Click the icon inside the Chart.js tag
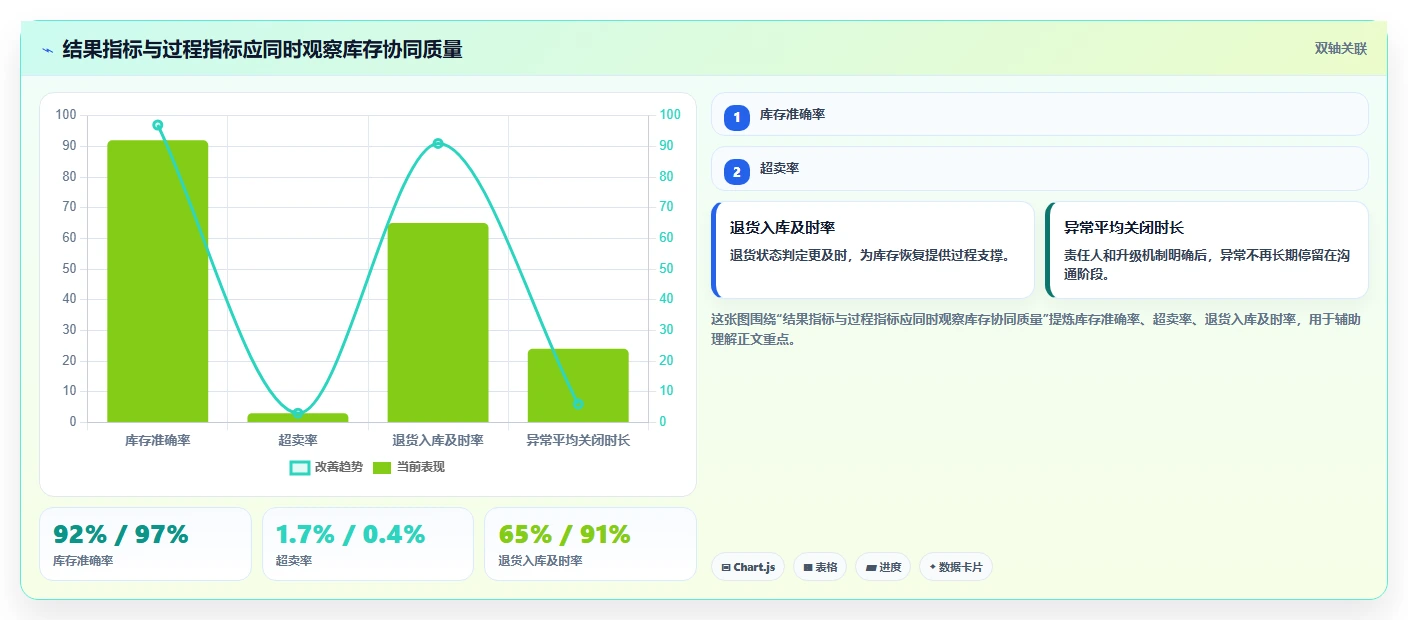This screenshot has width=1408, height=620. click(726, 567)
